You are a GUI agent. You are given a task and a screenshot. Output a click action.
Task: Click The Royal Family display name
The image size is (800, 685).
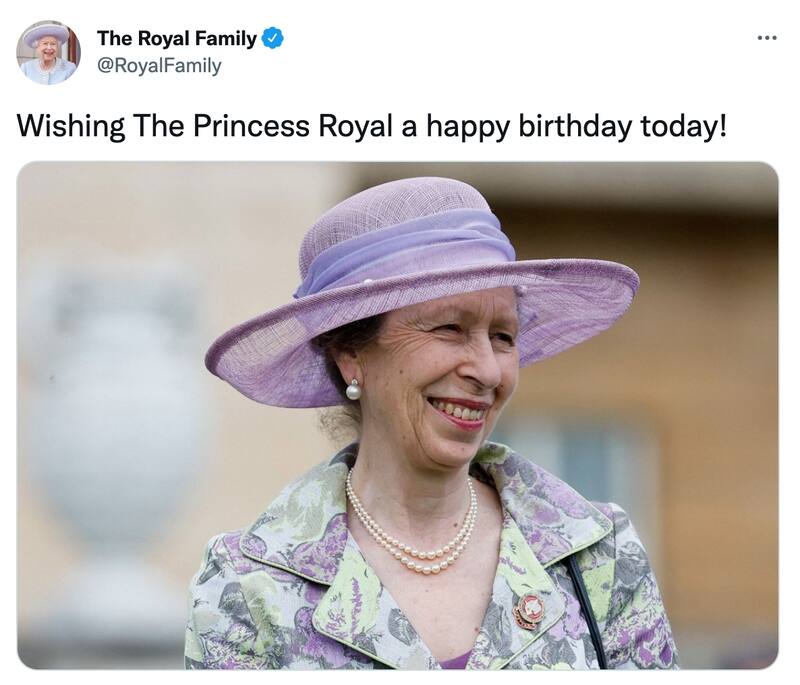pyautogui.click(x=176, y=39)
